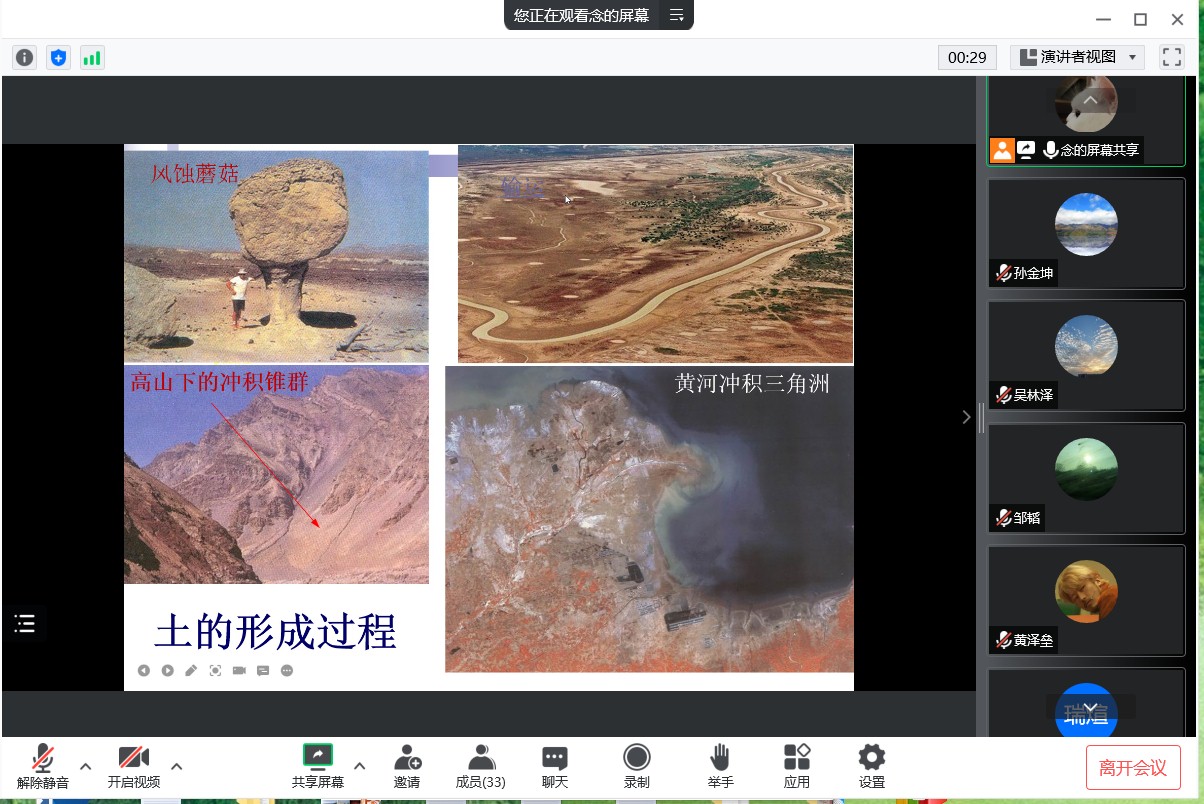Open 设置 settings
1204x804 pixels.
[x=872, y=766]
